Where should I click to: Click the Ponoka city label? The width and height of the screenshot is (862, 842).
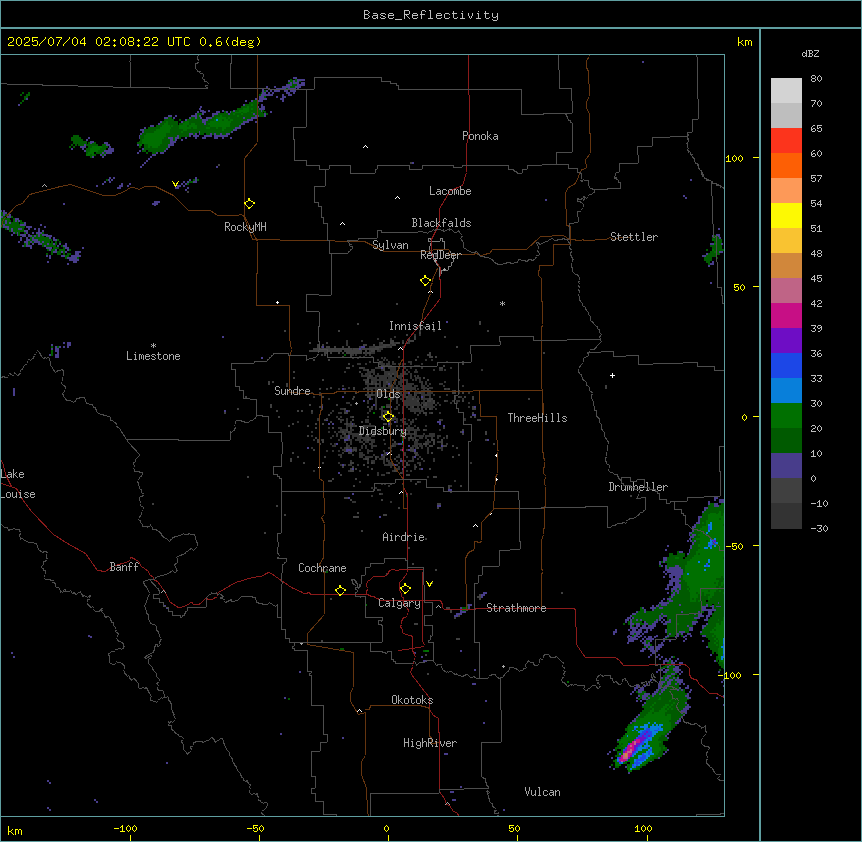(480, 136)
